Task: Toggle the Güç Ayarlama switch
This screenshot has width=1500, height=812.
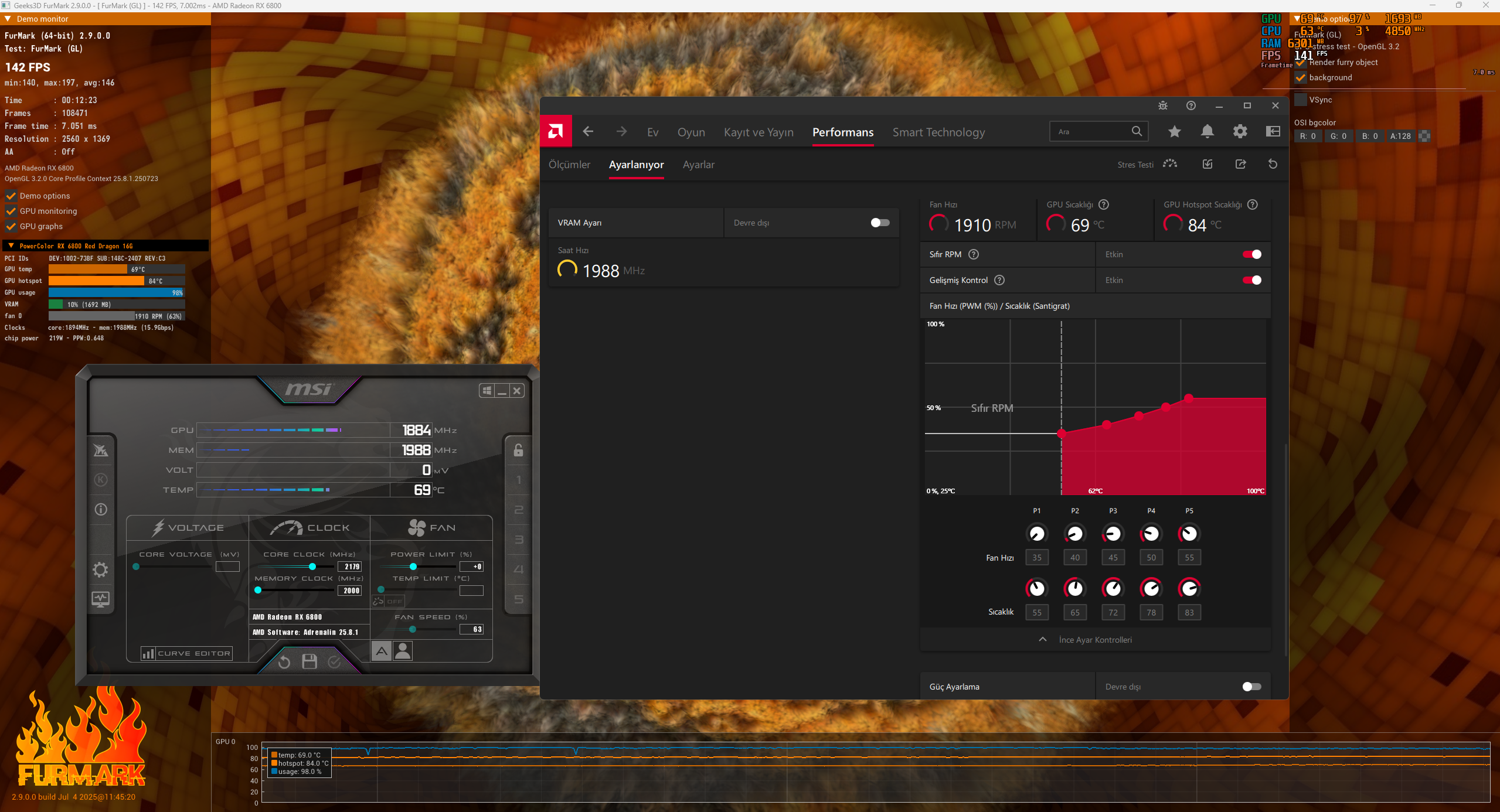Action: click(1252, 687)
